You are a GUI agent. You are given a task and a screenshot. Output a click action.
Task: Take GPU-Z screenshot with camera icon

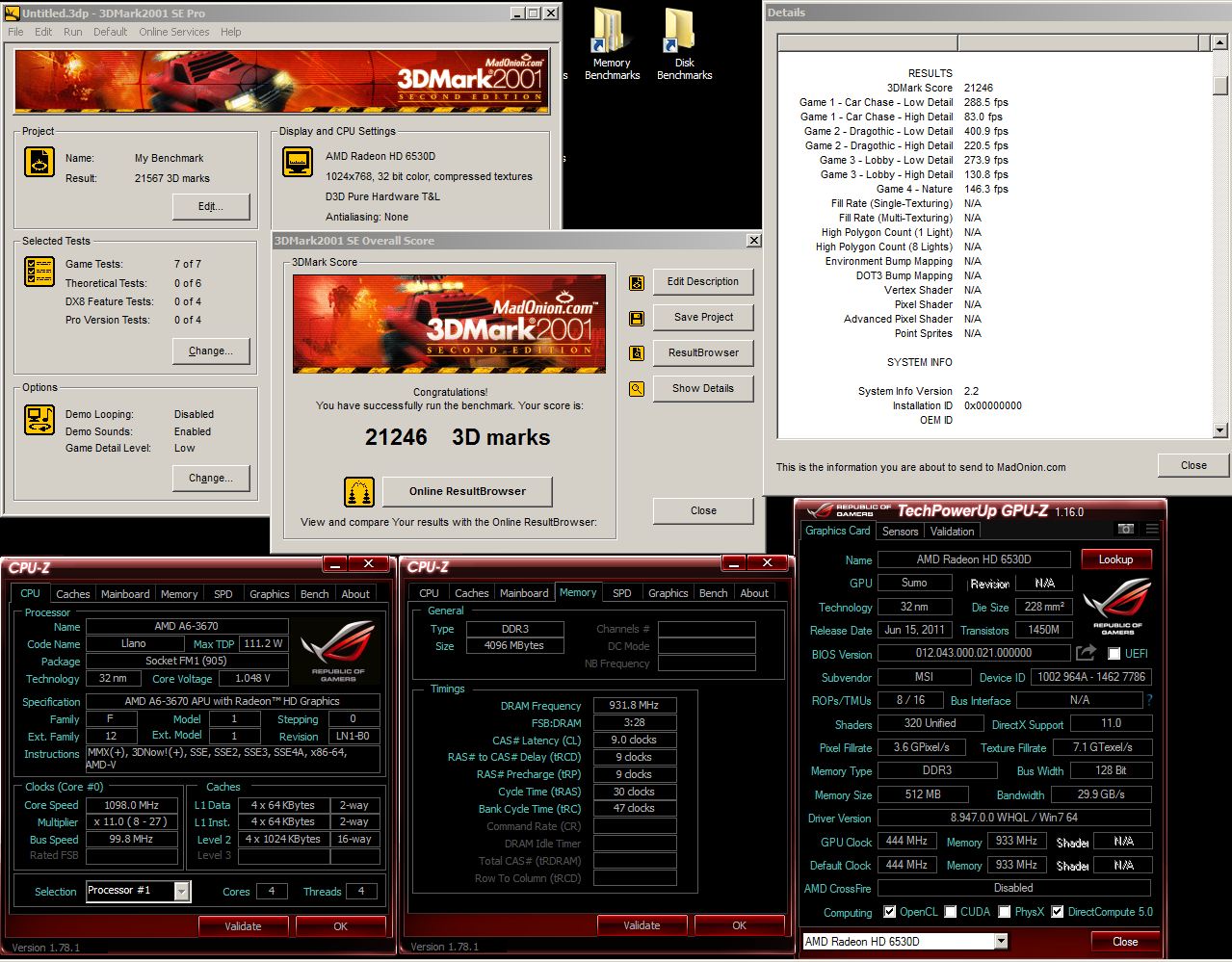click(x=1125, y=529)
